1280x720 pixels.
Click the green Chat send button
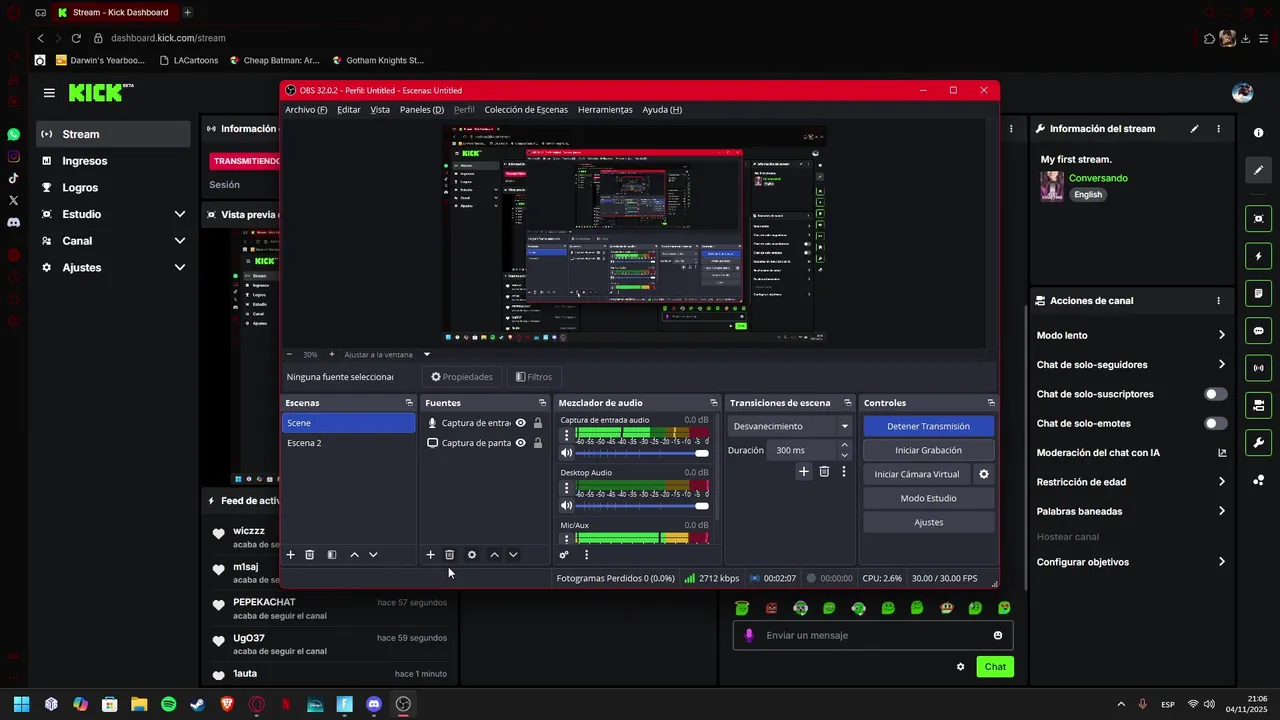point(995,667)
